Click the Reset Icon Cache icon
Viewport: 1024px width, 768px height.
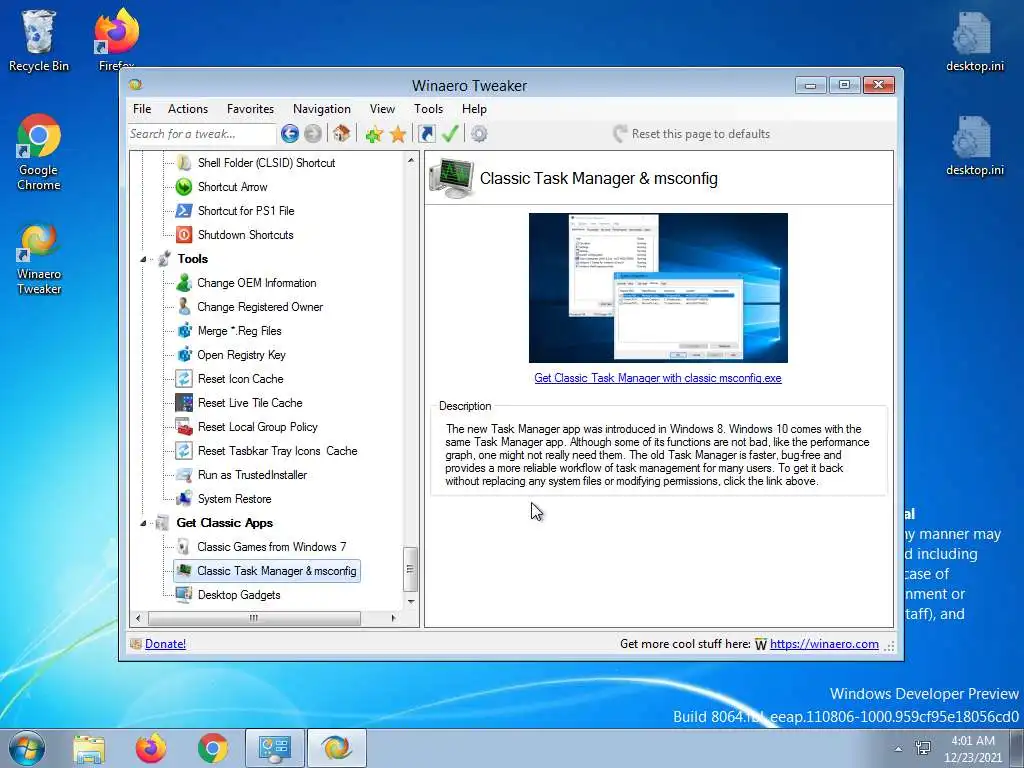(x=184, y=379)
